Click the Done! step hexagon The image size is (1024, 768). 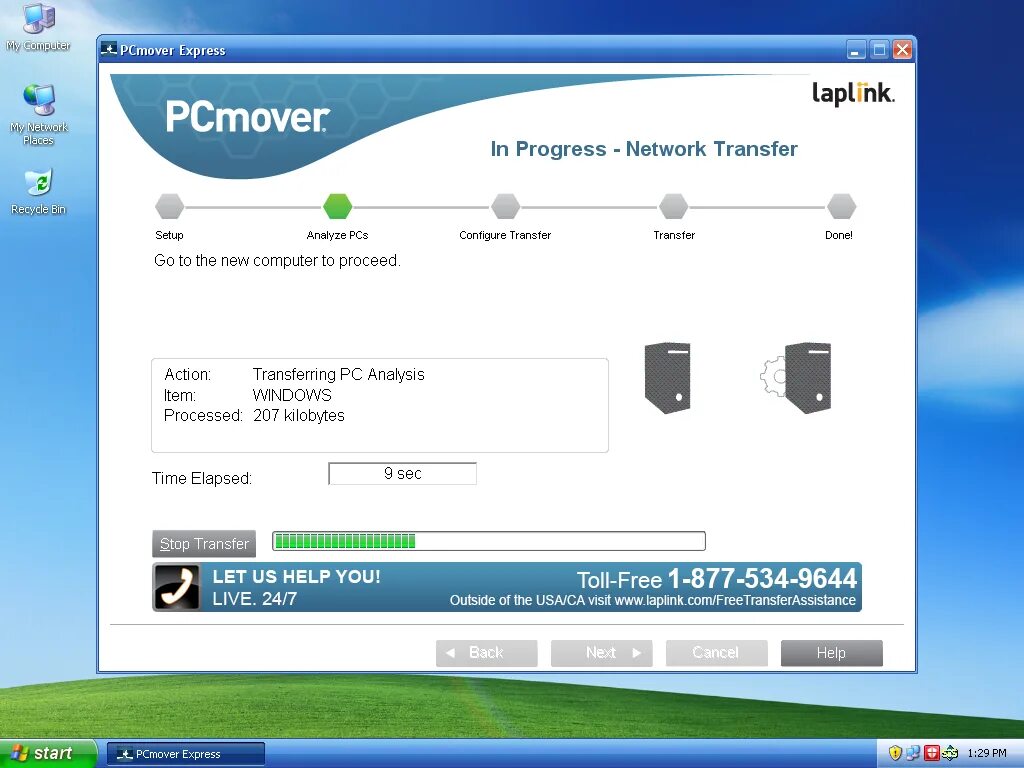click(841, 206)
